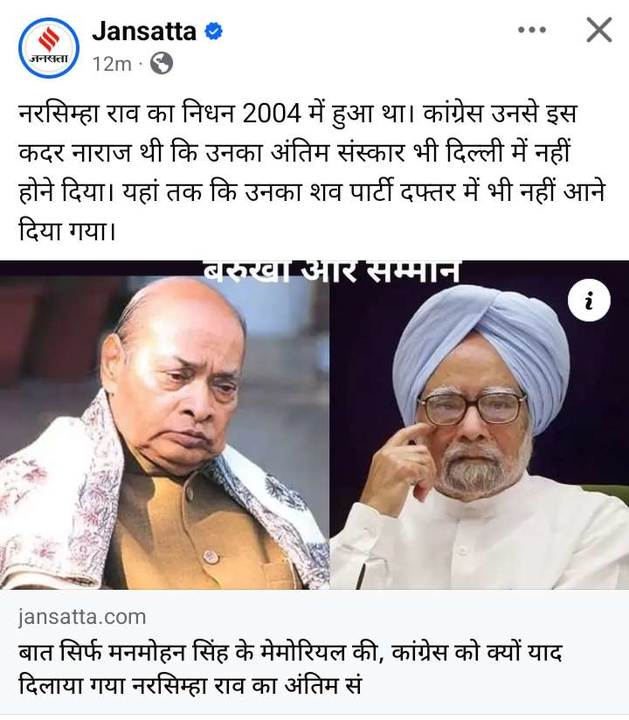The width and height of the screenshot is (629, 720).
Task: Click the 12m post timestamp
Action: 112,64
